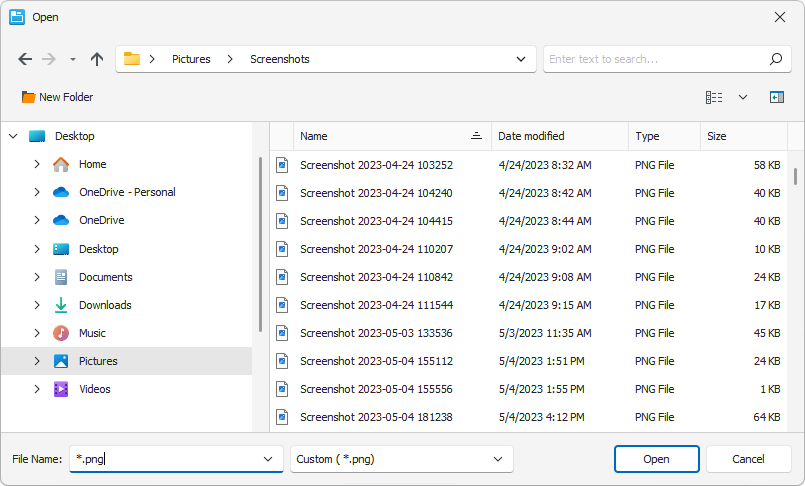The width and height of the screenshot is (805, 486).
Task: Sort files by Date modified column
Action: (531, 136)
